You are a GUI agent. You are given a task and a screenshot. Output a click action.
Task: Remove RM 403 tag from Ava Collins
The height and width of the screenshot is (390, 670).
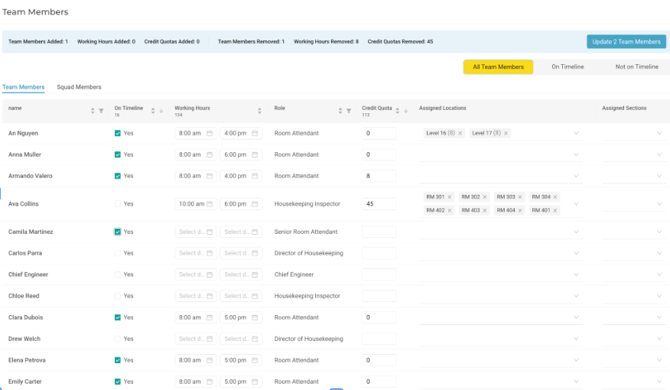485,210
